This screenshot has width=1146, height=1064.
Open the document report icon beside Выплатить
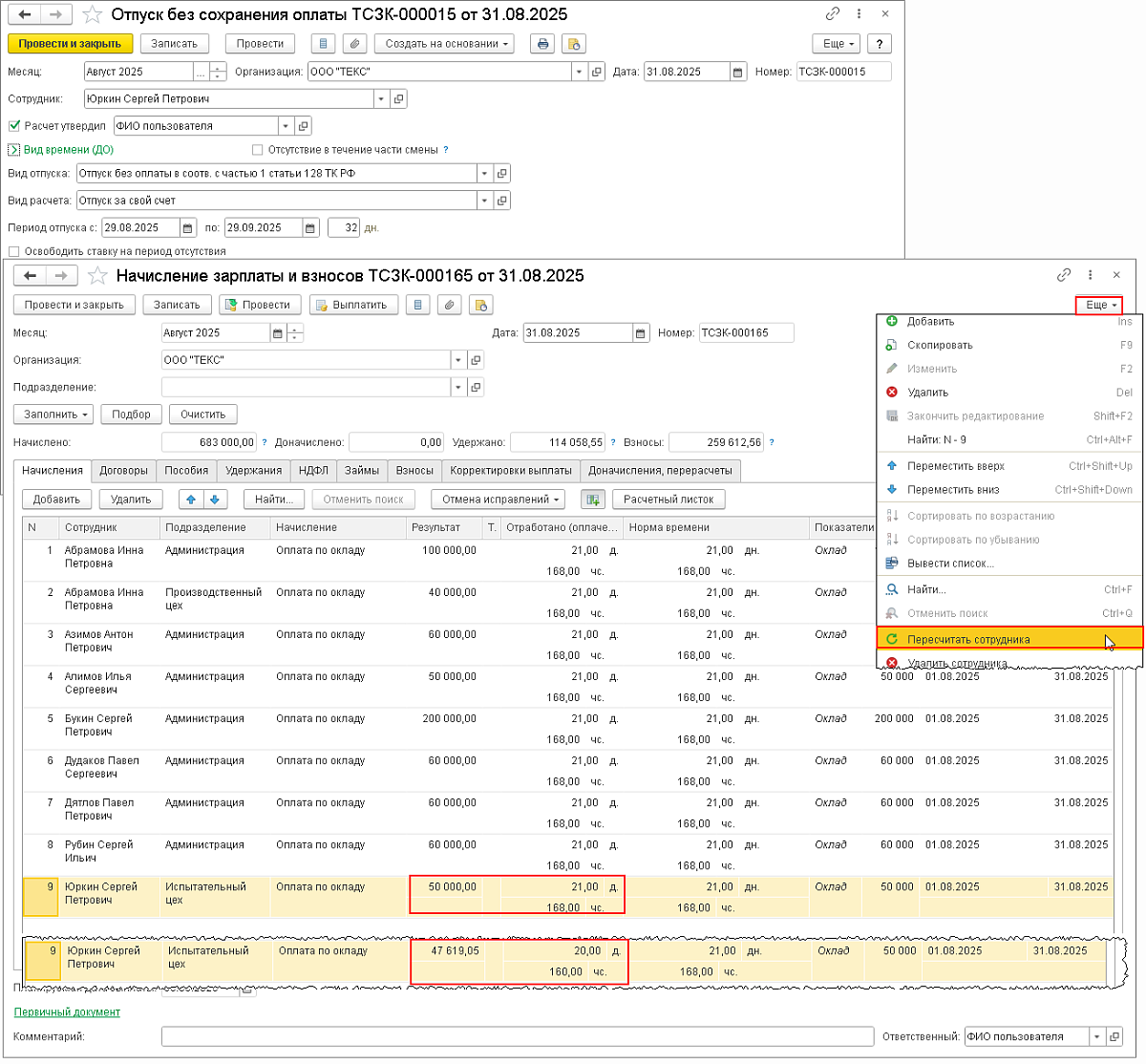[416, 305]
